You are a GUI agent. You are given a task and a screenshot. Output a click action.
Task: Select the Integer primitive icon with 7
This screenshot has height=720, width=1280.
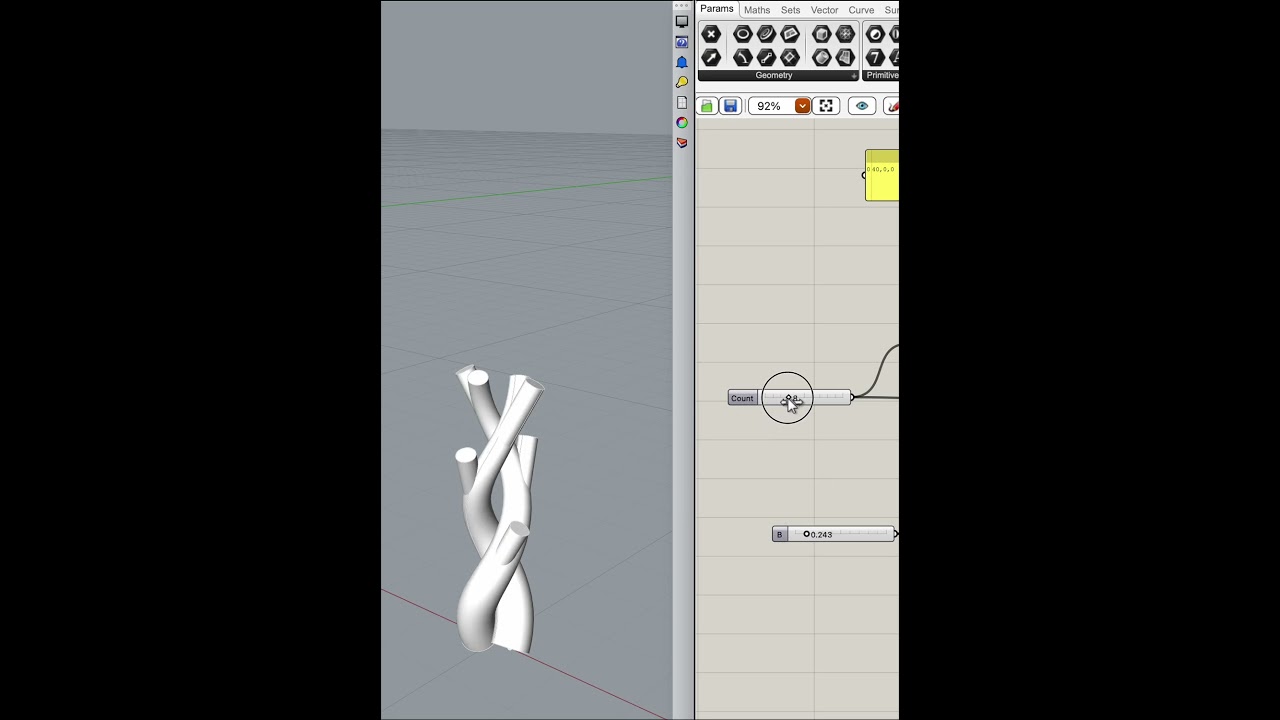tap(876, 57)
